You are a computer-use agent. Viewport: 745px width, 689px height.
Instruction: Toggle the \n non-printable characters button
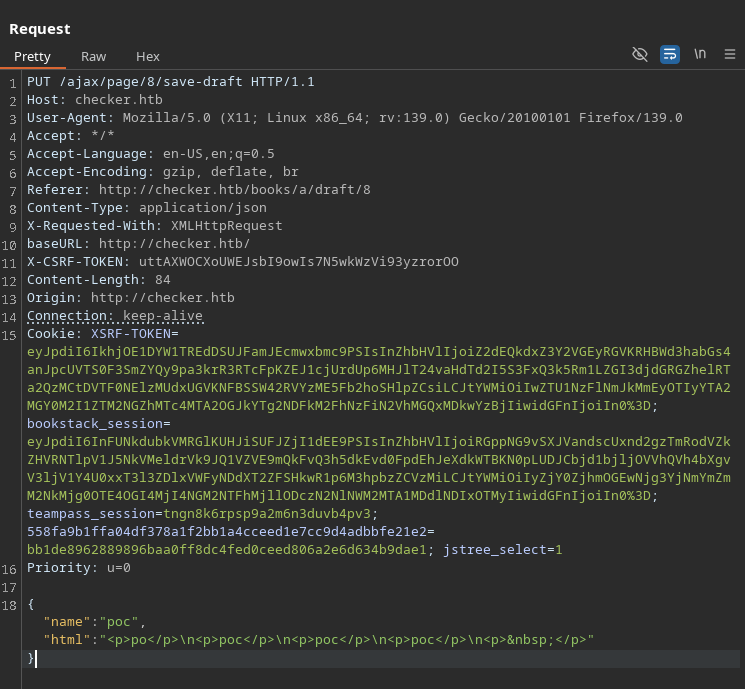[x=700, y=54]
